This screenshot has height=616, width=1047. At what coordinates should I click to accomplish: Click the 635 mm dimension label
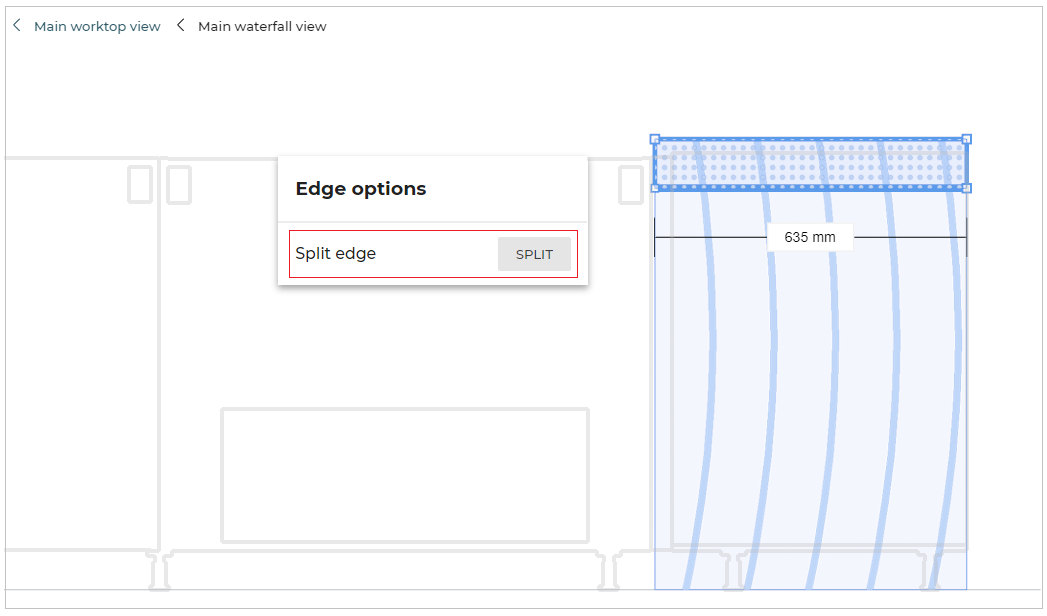810,238
